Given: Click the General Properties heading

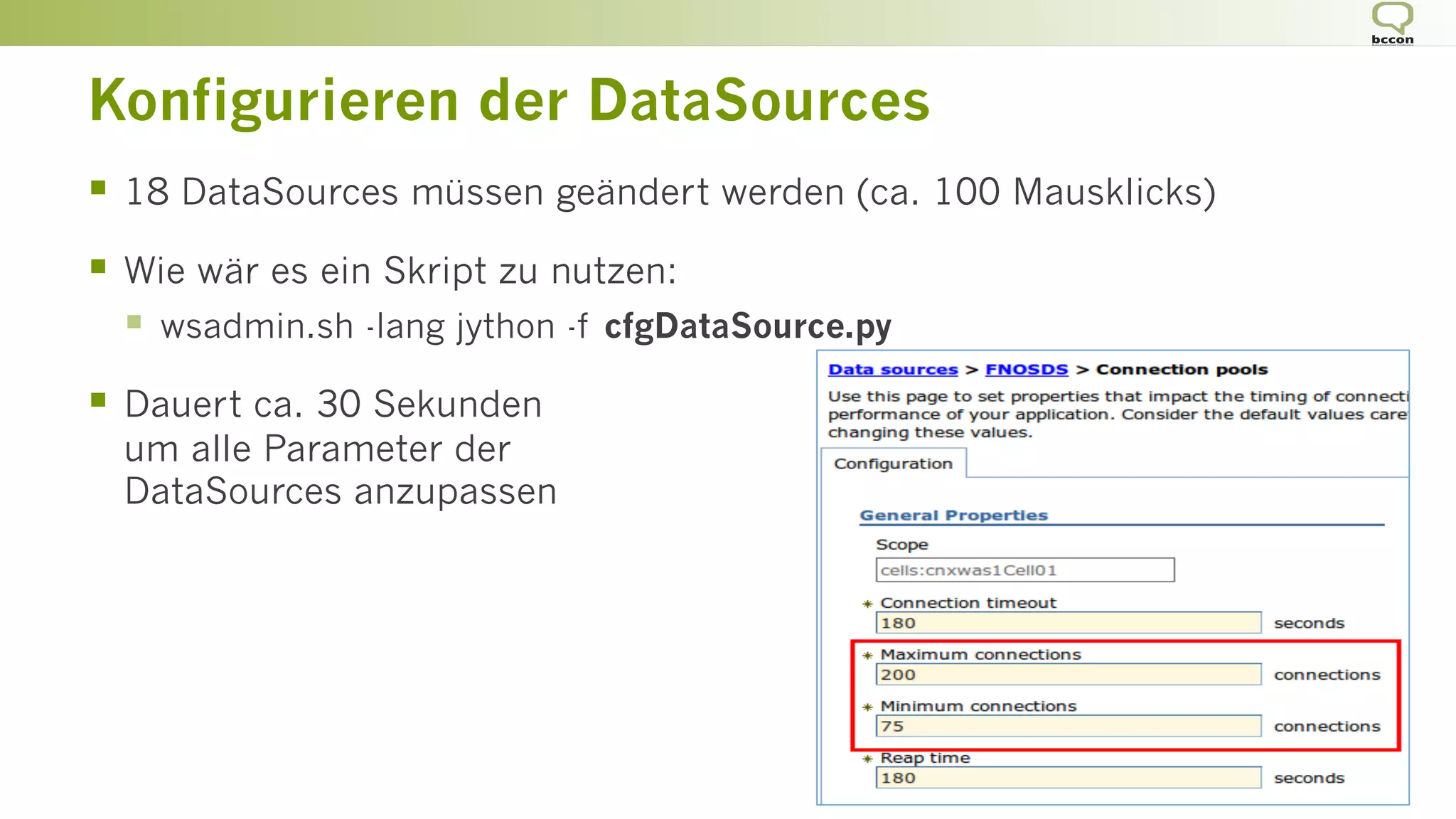Looking at the screenshot, I should point(954,515).
